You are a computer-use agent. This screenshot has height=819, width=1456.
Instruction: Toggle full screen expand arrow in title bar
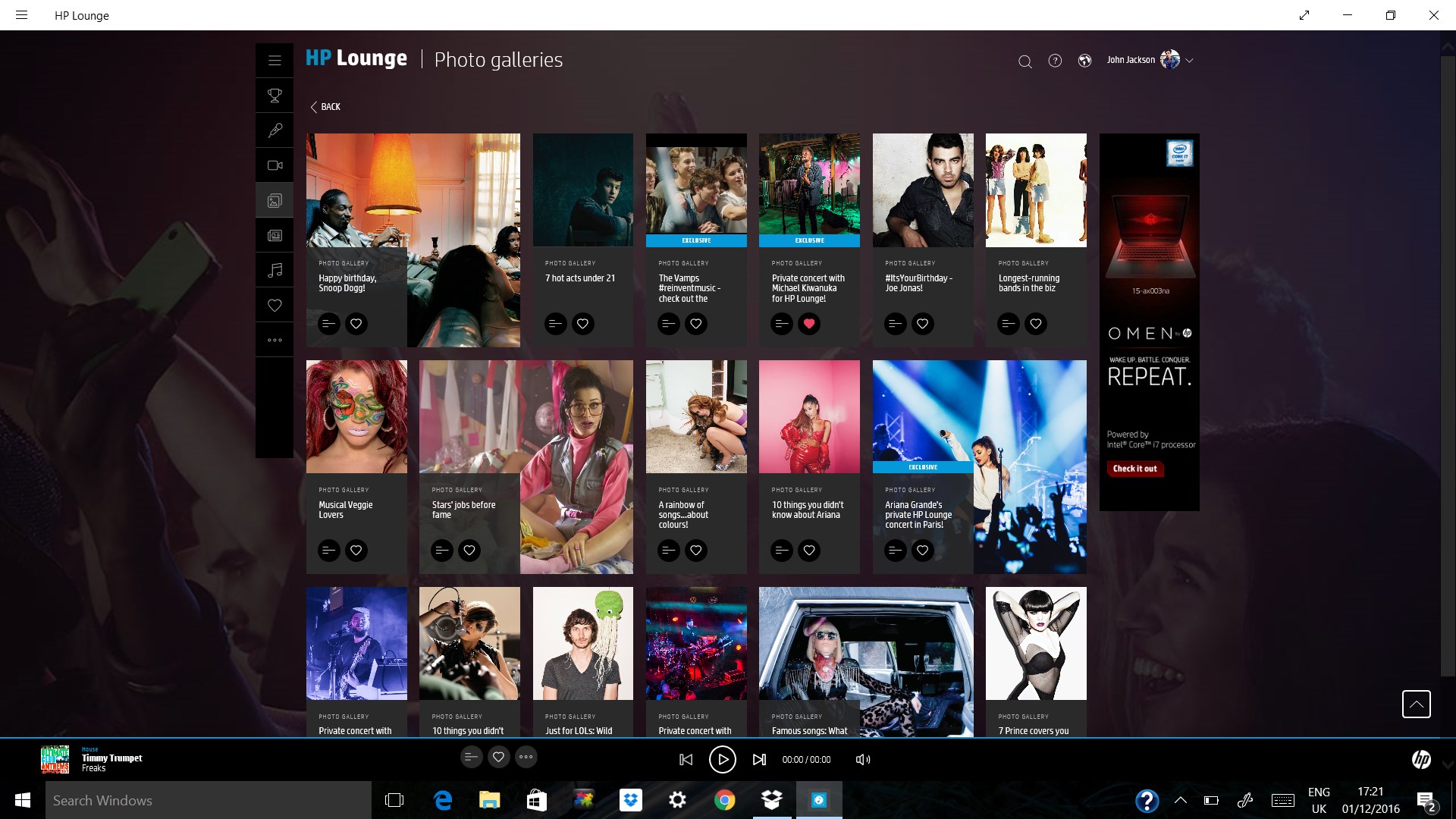click(x=1304, y=15)
